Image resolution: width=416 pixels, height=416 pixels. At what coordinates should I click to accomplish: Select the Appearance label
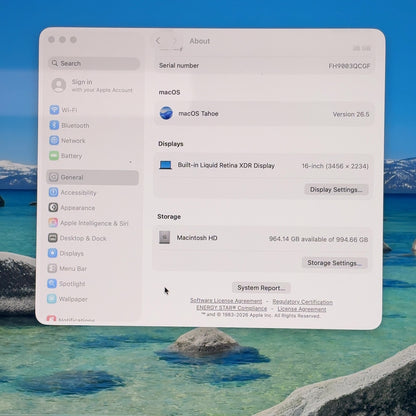pyautogui.click(x=78, y=208)
